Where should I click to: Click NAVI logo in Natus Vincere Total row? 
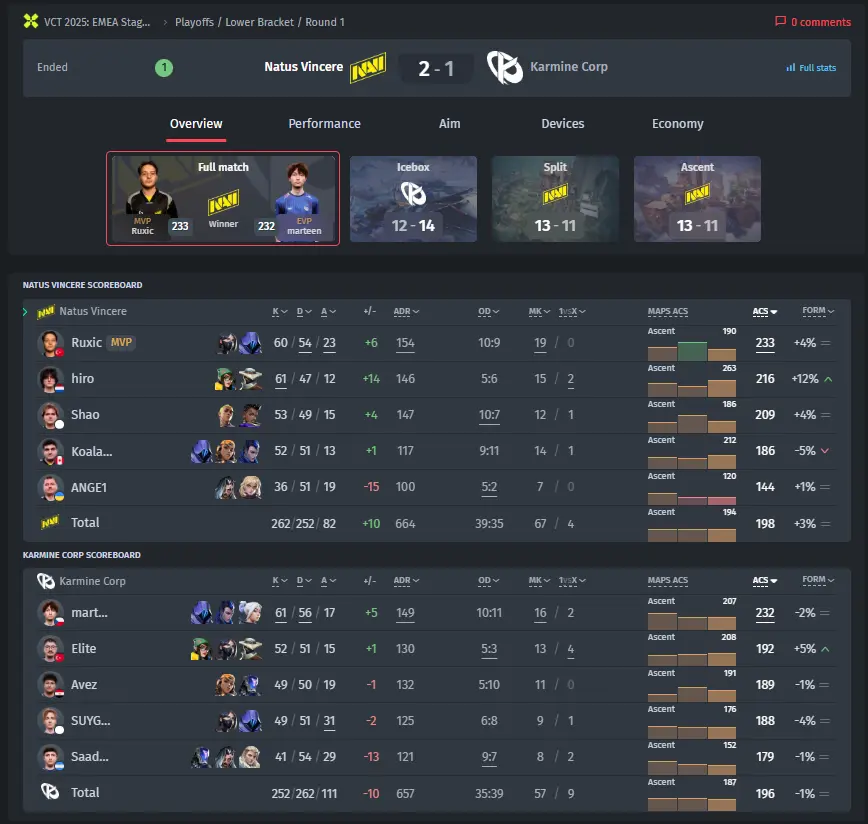(50, 522)
